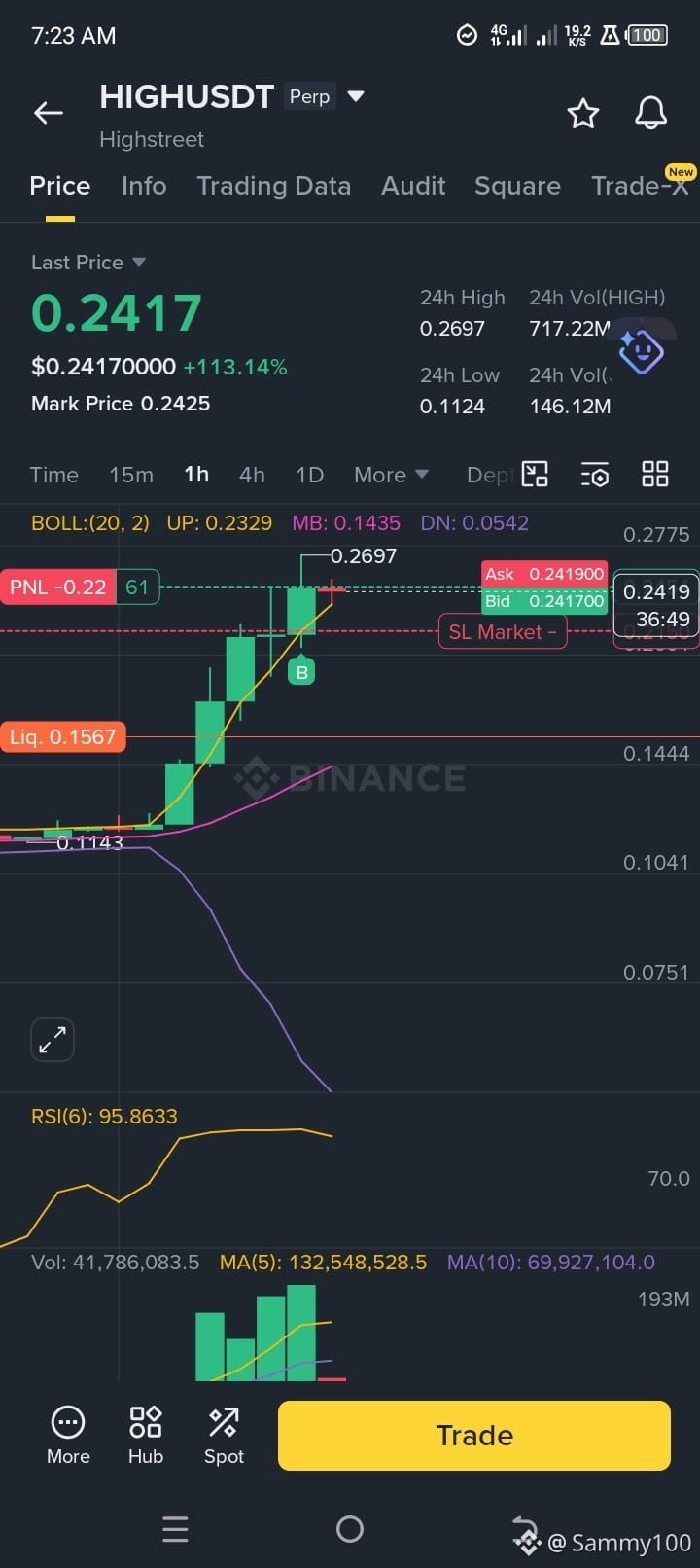Tap the Liq. 0.1567 liquidation label

click(x=63, y=737)
